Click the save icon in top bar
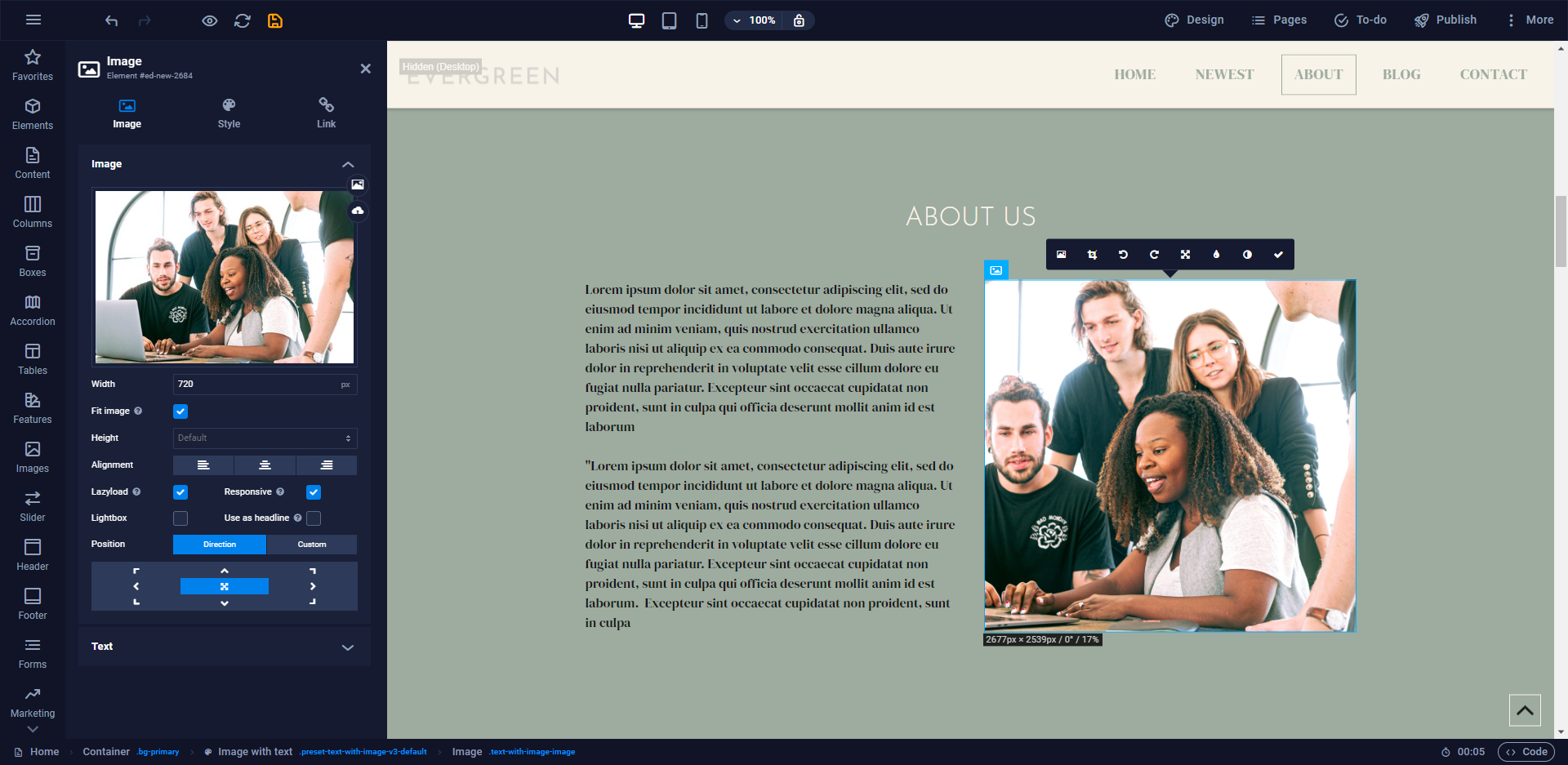Screen dimensions: 1568x765 click(275, 20)
